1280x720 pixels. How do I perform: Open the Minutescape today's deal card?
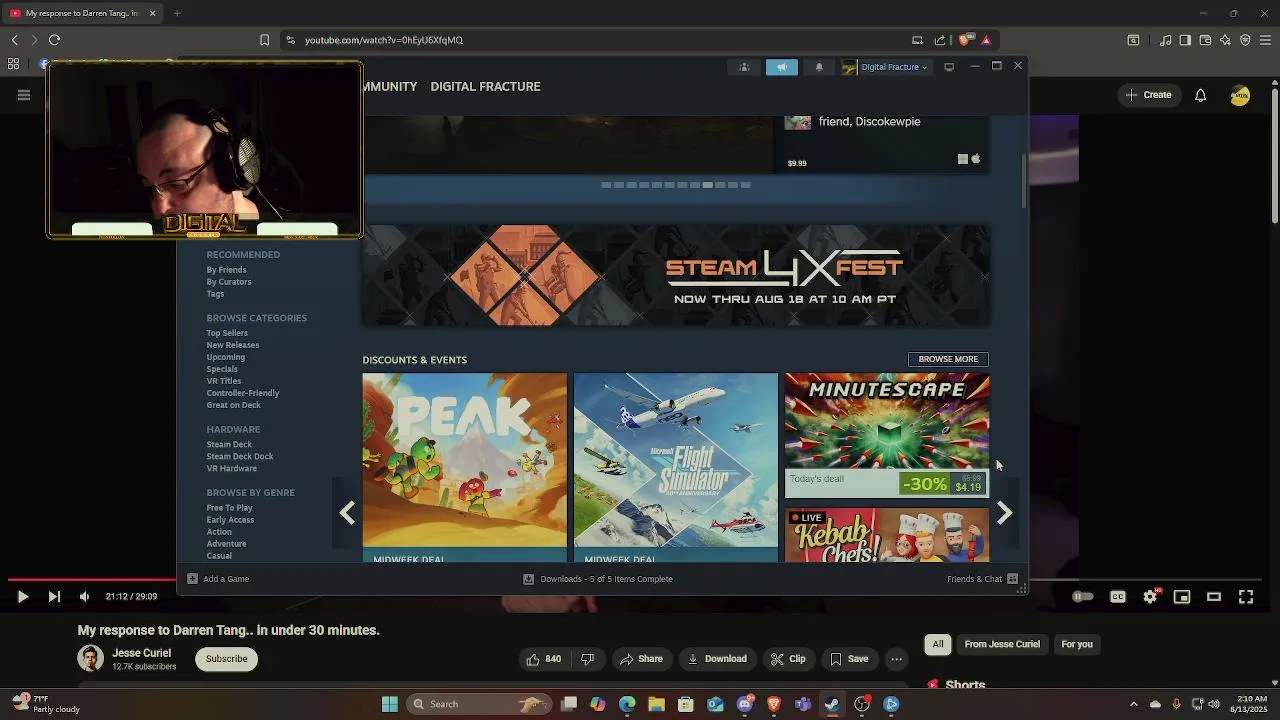coord(887,435)
